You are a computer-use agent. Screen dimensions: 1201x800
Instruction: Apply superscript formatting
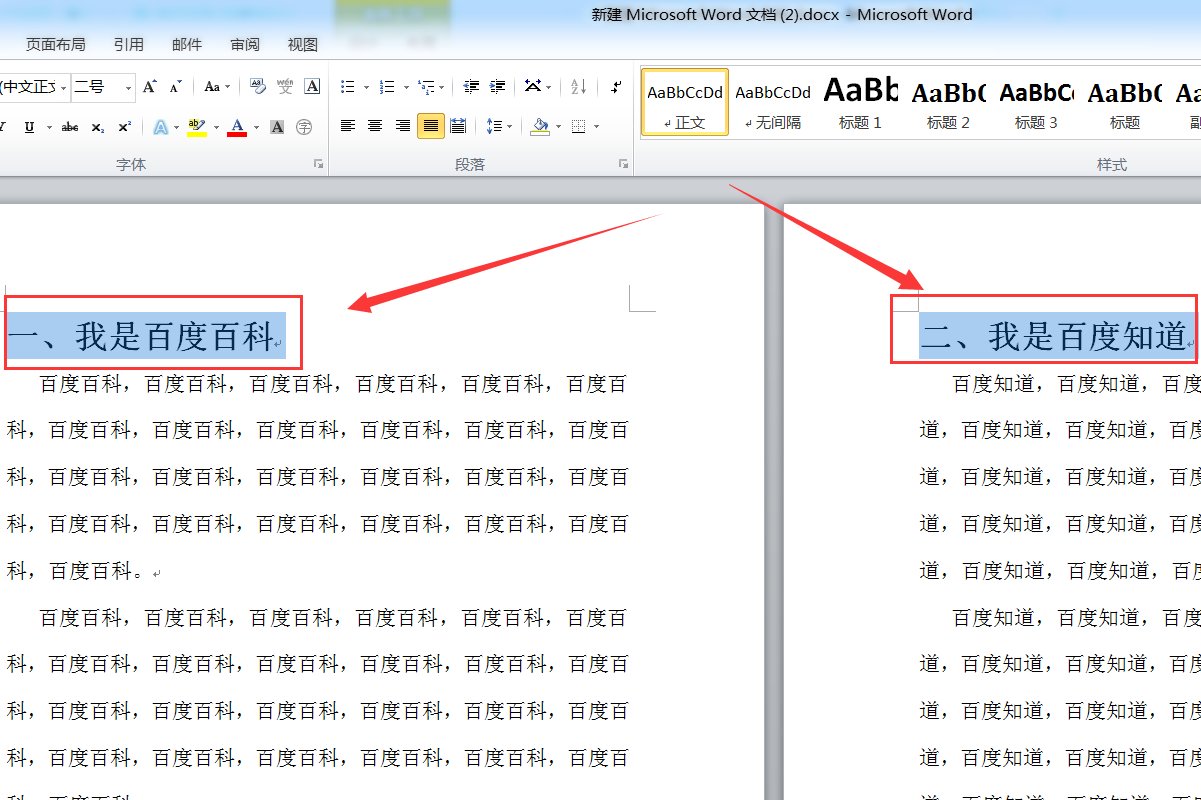tap(126, 126)
